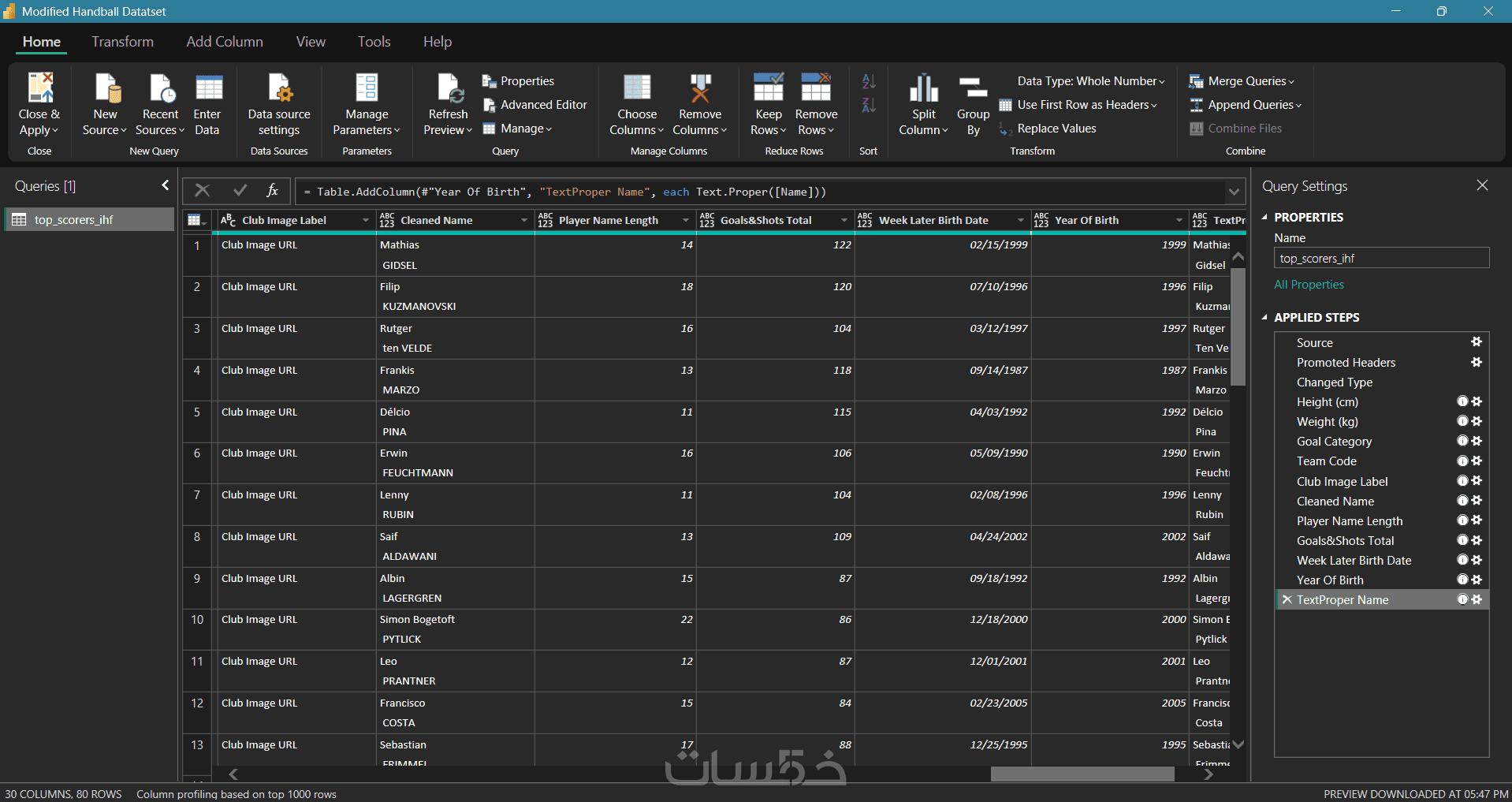Click Manage Parameters icon
The height and width of the screenshot is (802, 1512).
coord(367,88)
